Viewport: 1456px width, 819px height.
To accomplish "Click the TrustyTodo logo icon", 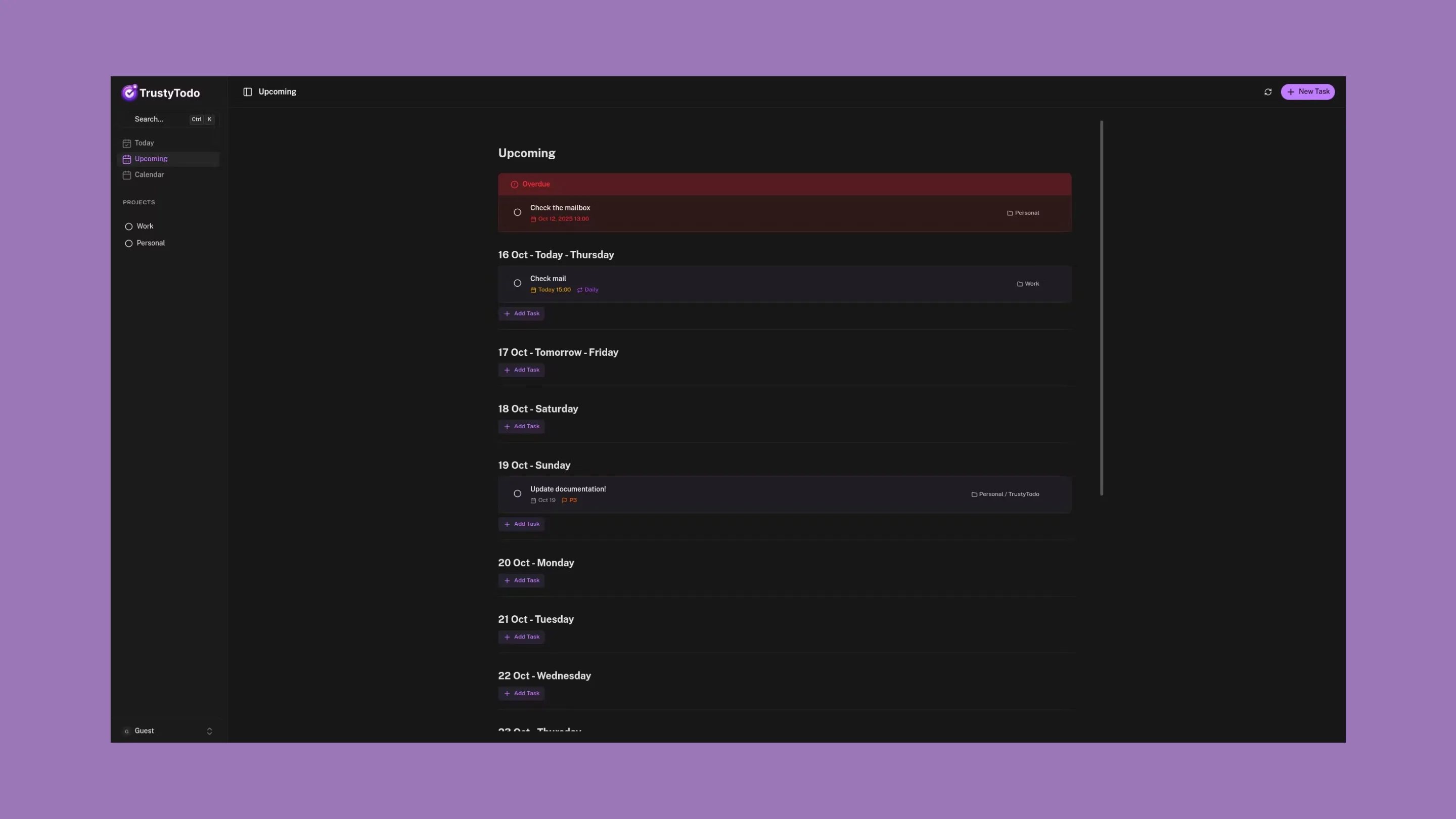I will 129,92.
